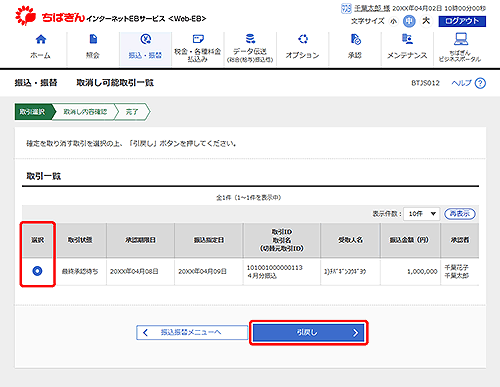Screen dimensions: 500x387
Task: Click the 再表示 button
Action: point(460,214)
